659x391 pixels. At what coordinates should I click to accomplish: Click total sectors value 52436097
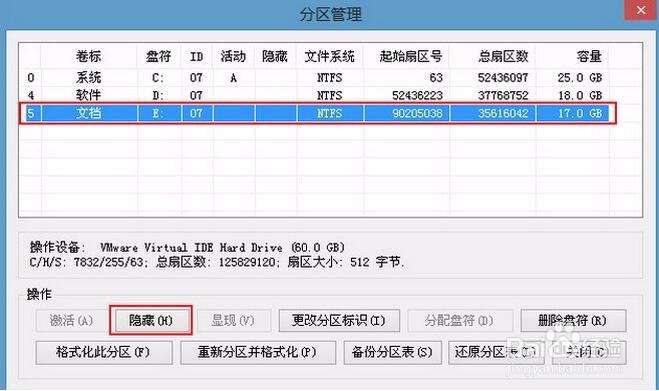(x=503, y=78)
